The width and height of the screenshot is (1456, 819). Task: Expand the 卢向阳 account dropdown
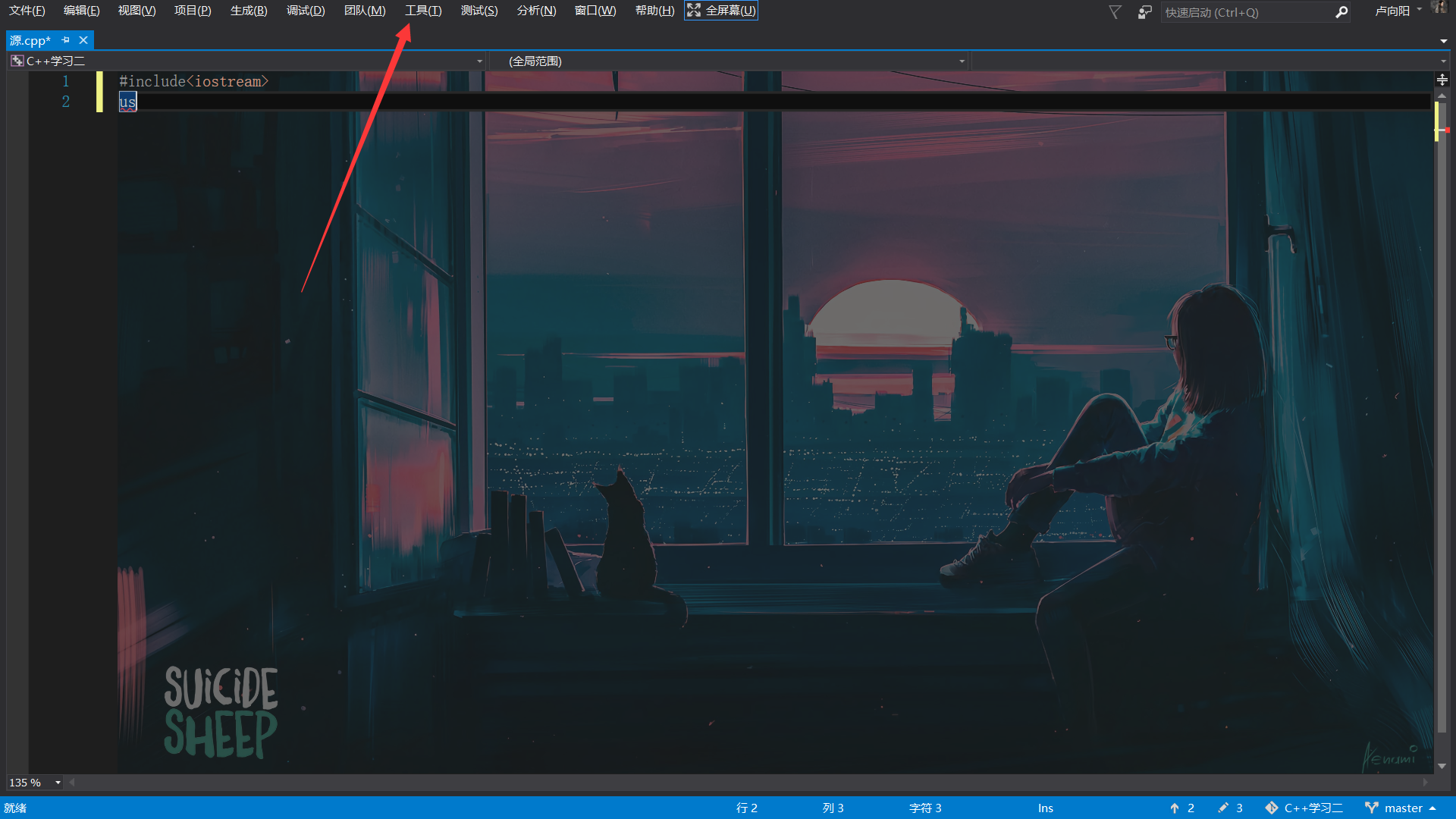(1420, 10)
